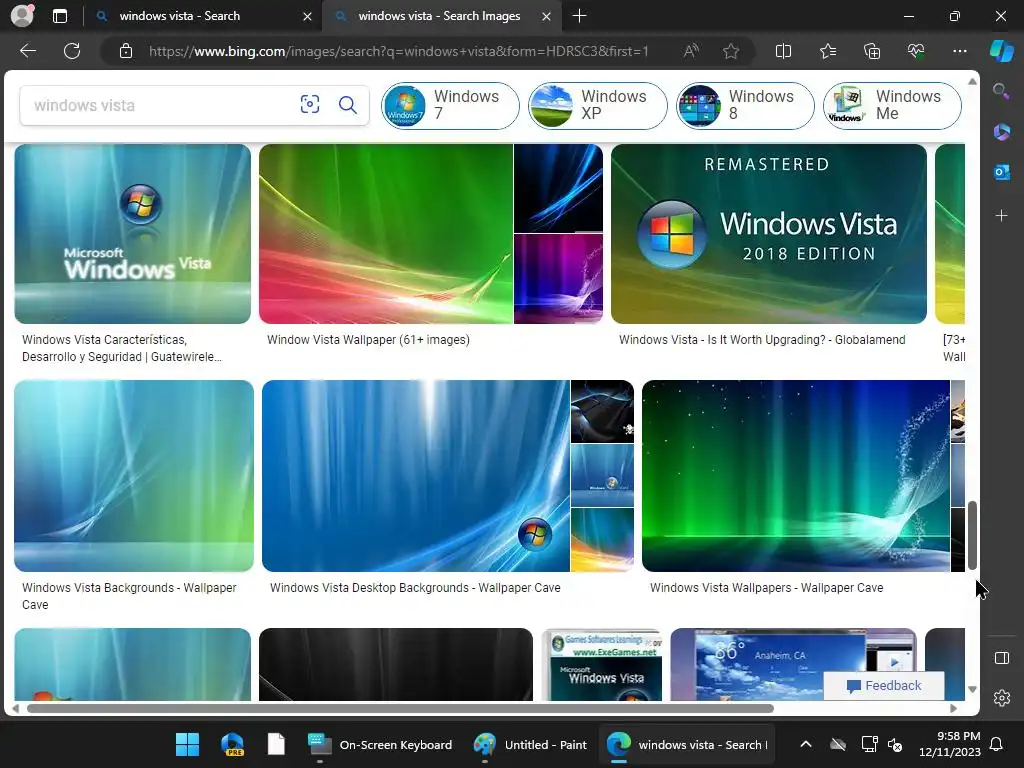This screenshot has width=1024, height=768.
Task: Select the Windows 8 related search chip
Action: 745,105
